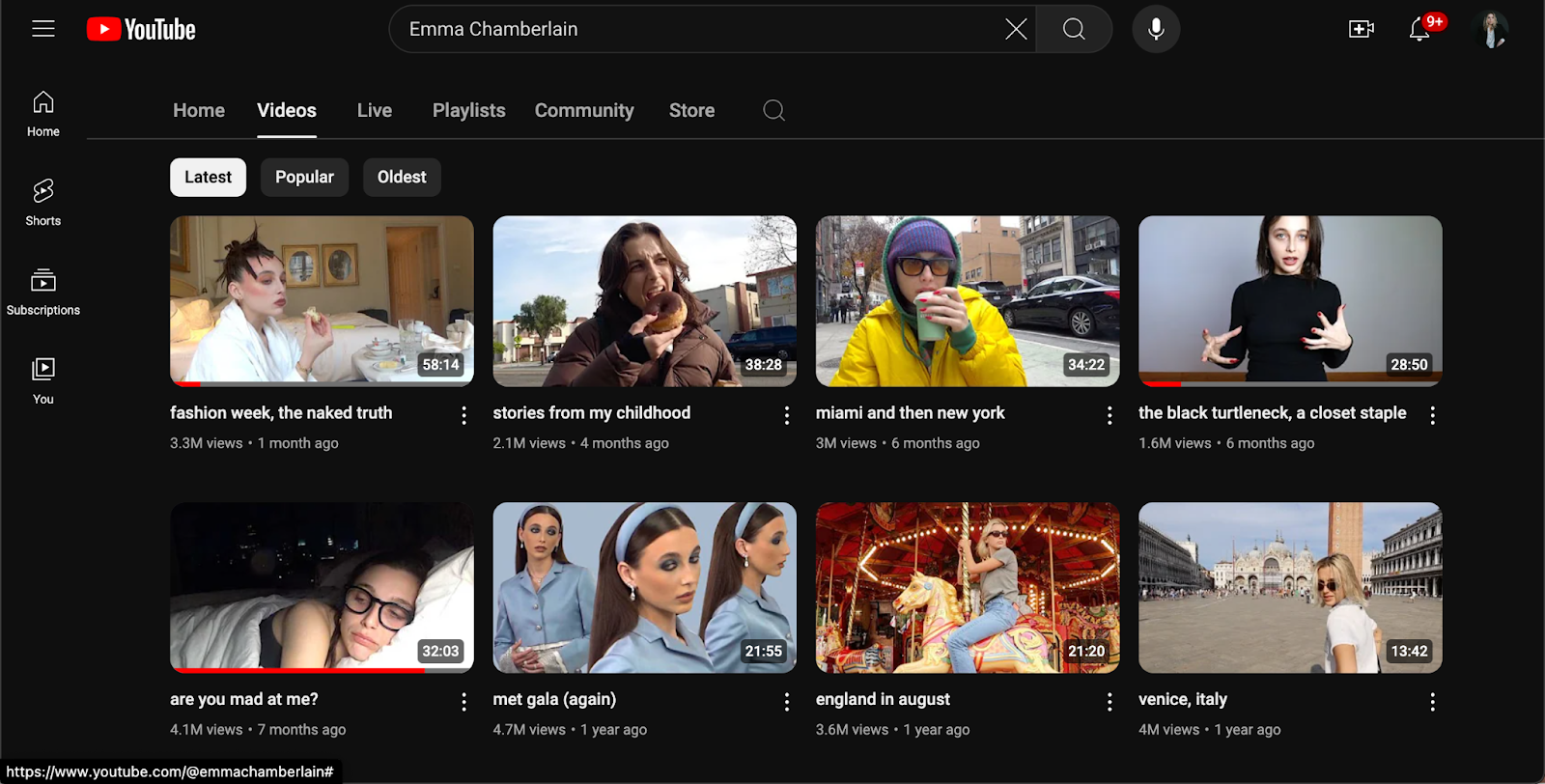Screen dimensions: 1545x784
Task: Open options for venice, italy video
Action: pyautogui.click(x=1432, y=702)
